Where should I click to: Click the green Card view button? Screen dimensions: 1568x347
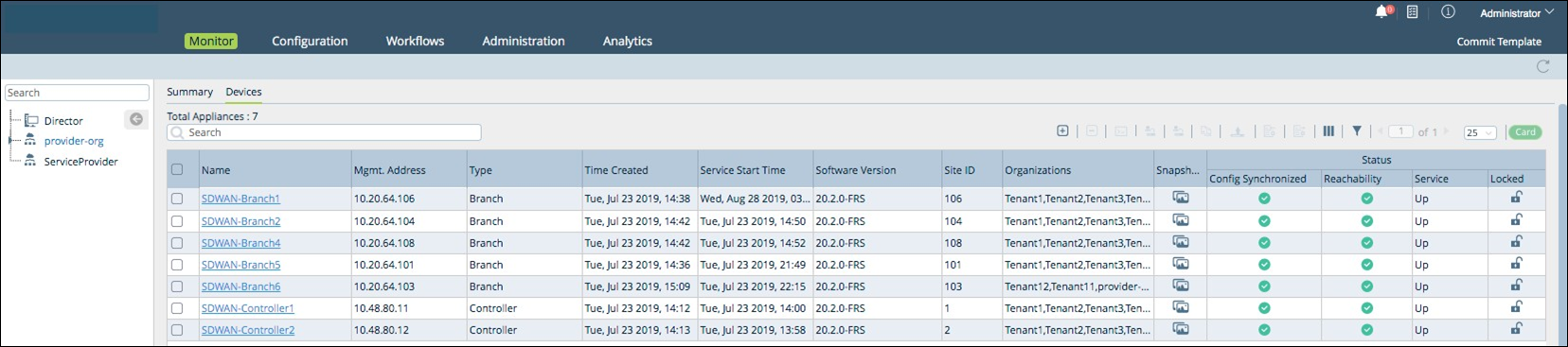1524,132
